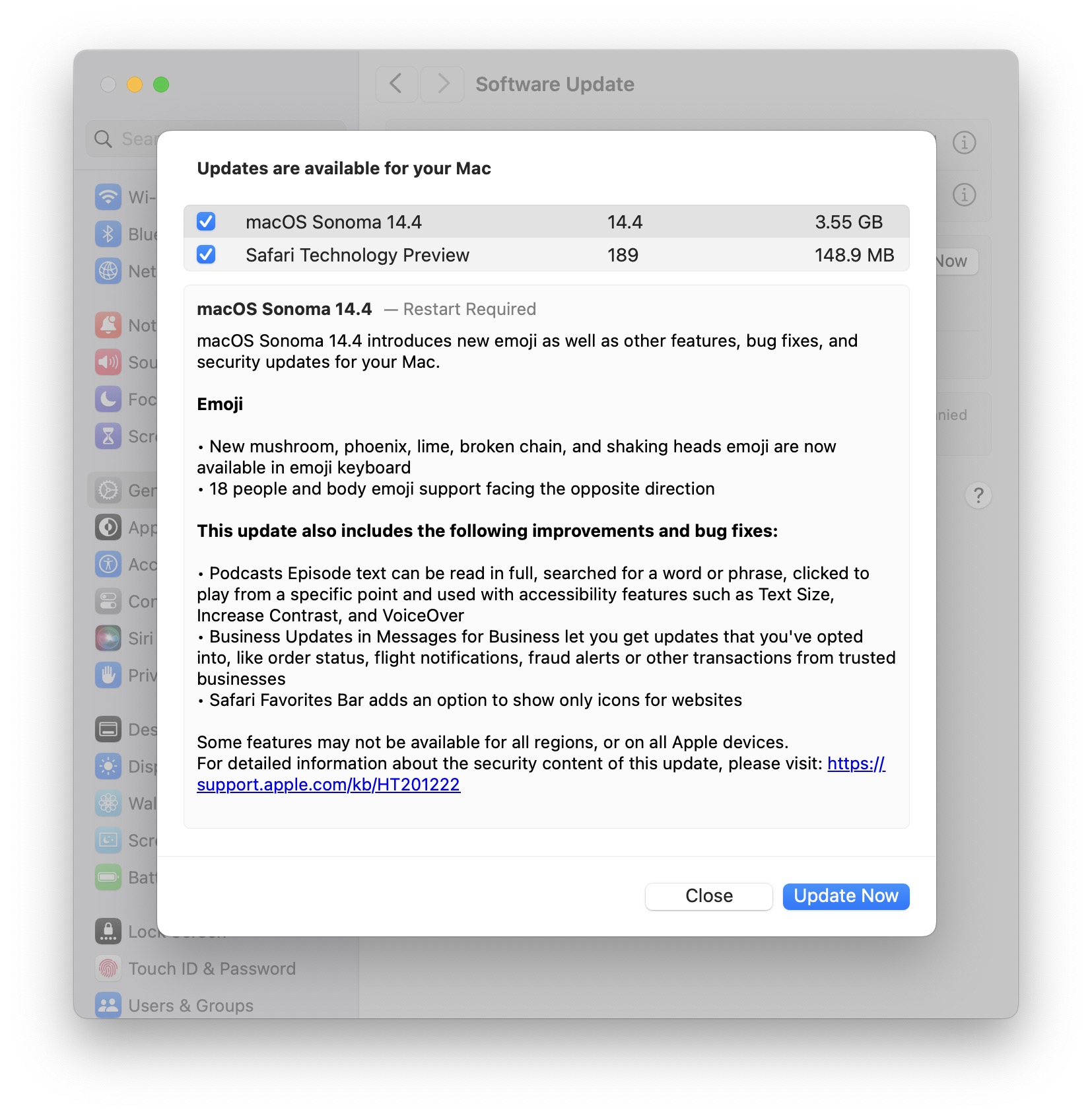Open Wallpaper flower icon in sidebar
The image size is (1092, 1116).
(x=108, y=803)
